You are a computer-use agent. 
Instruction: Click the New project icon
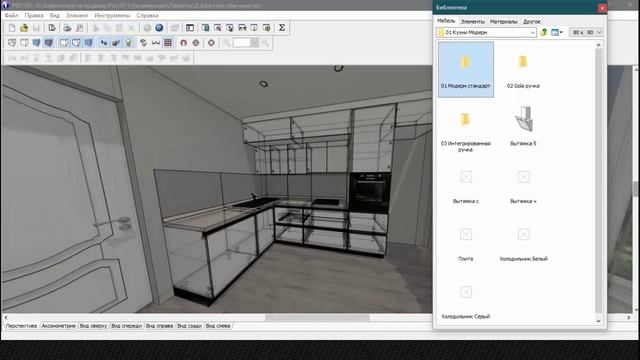coord(12,28)
